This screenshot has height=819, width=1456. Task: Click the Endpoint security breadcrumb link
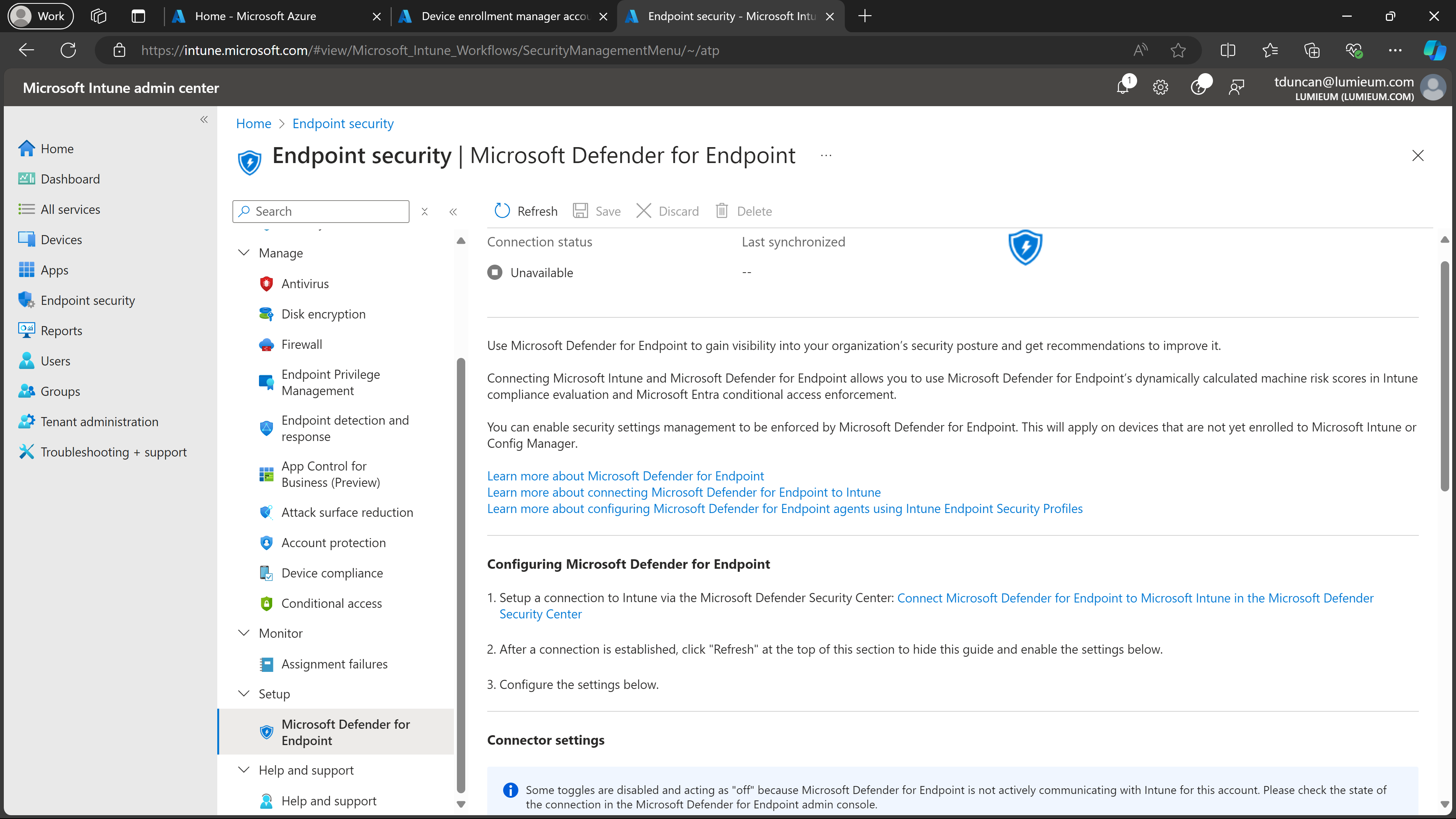(x=342, y=124)
